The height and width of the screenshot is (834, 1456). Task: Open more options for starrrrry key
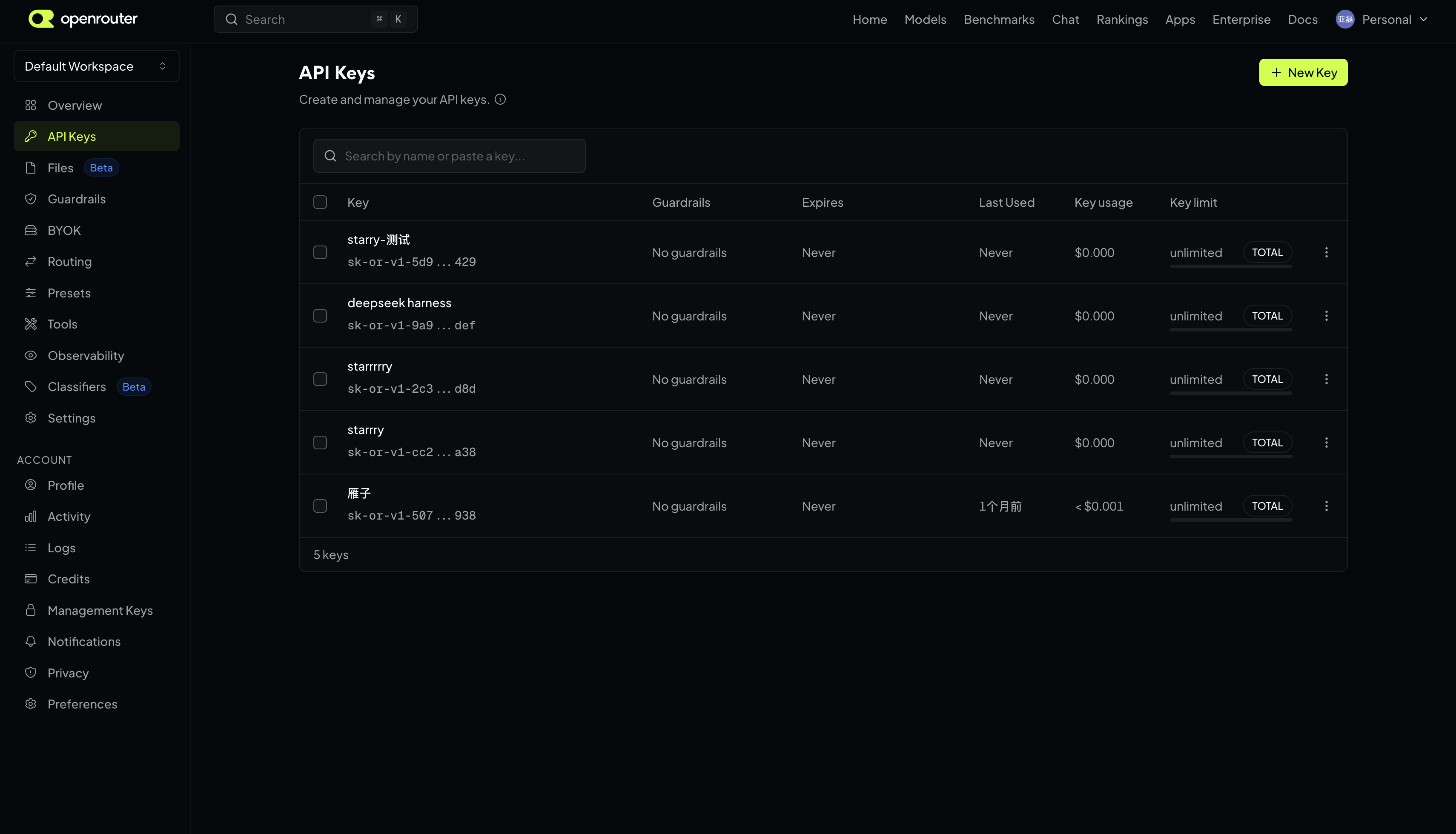(x=1326, y=379)
